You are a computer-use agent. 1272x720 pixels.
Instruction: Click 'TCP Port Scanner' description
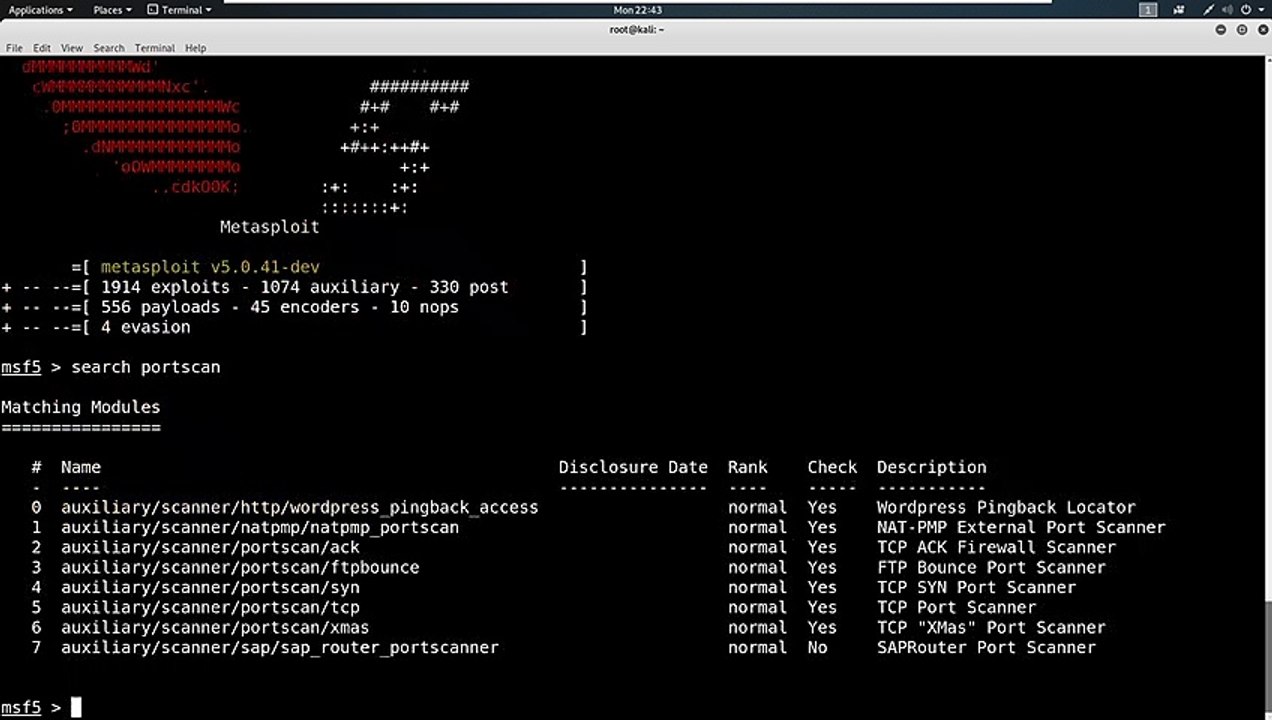point(956,607)
